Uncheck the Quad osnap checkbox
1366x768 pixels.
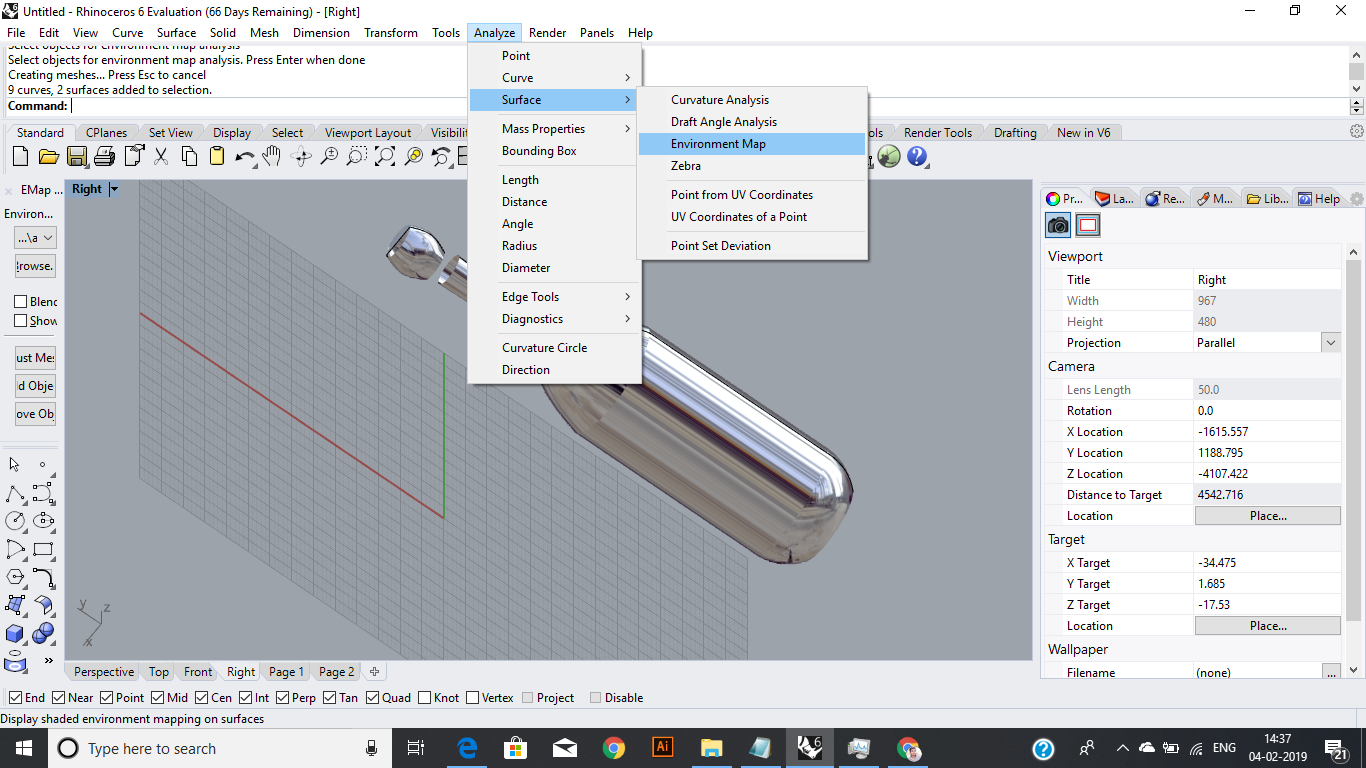pyautogui.click(x=373, y=698)
